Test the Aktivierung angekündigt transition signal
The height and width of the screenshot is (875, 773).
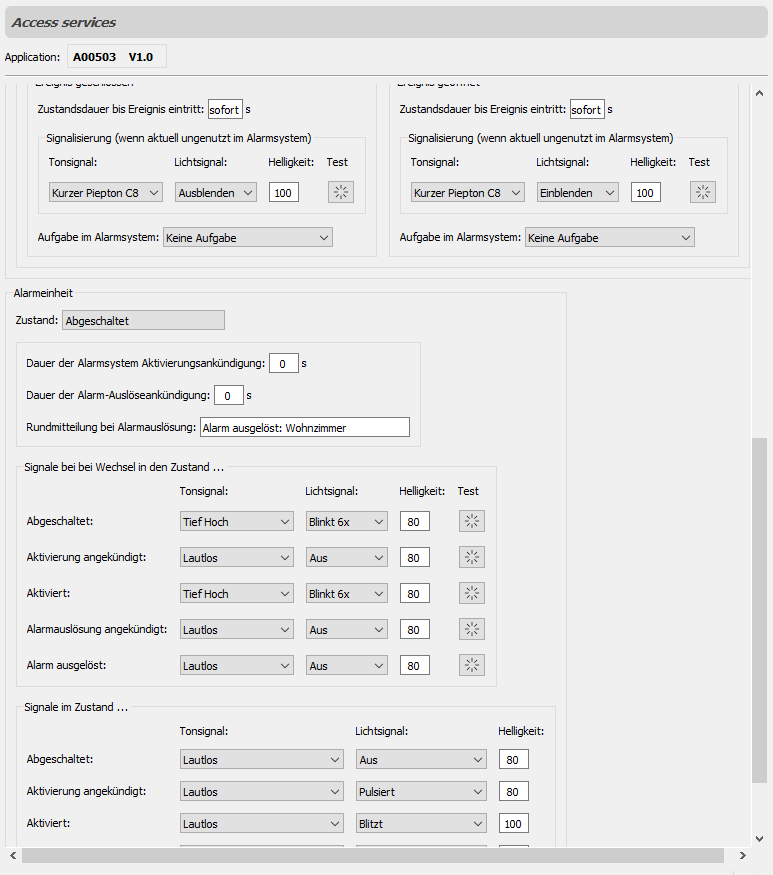tap(472, 557)
